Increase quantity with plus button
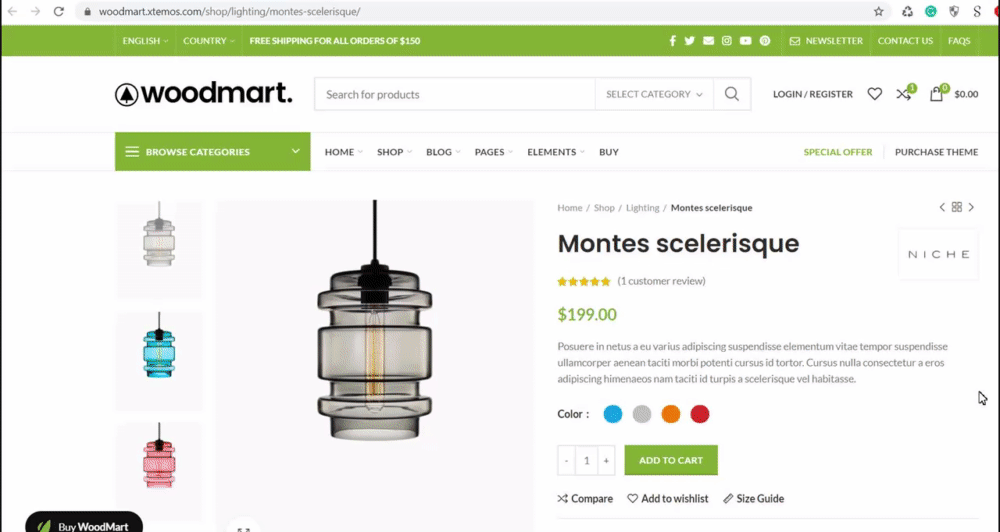The image size is (1000, 532). [607, 461]
